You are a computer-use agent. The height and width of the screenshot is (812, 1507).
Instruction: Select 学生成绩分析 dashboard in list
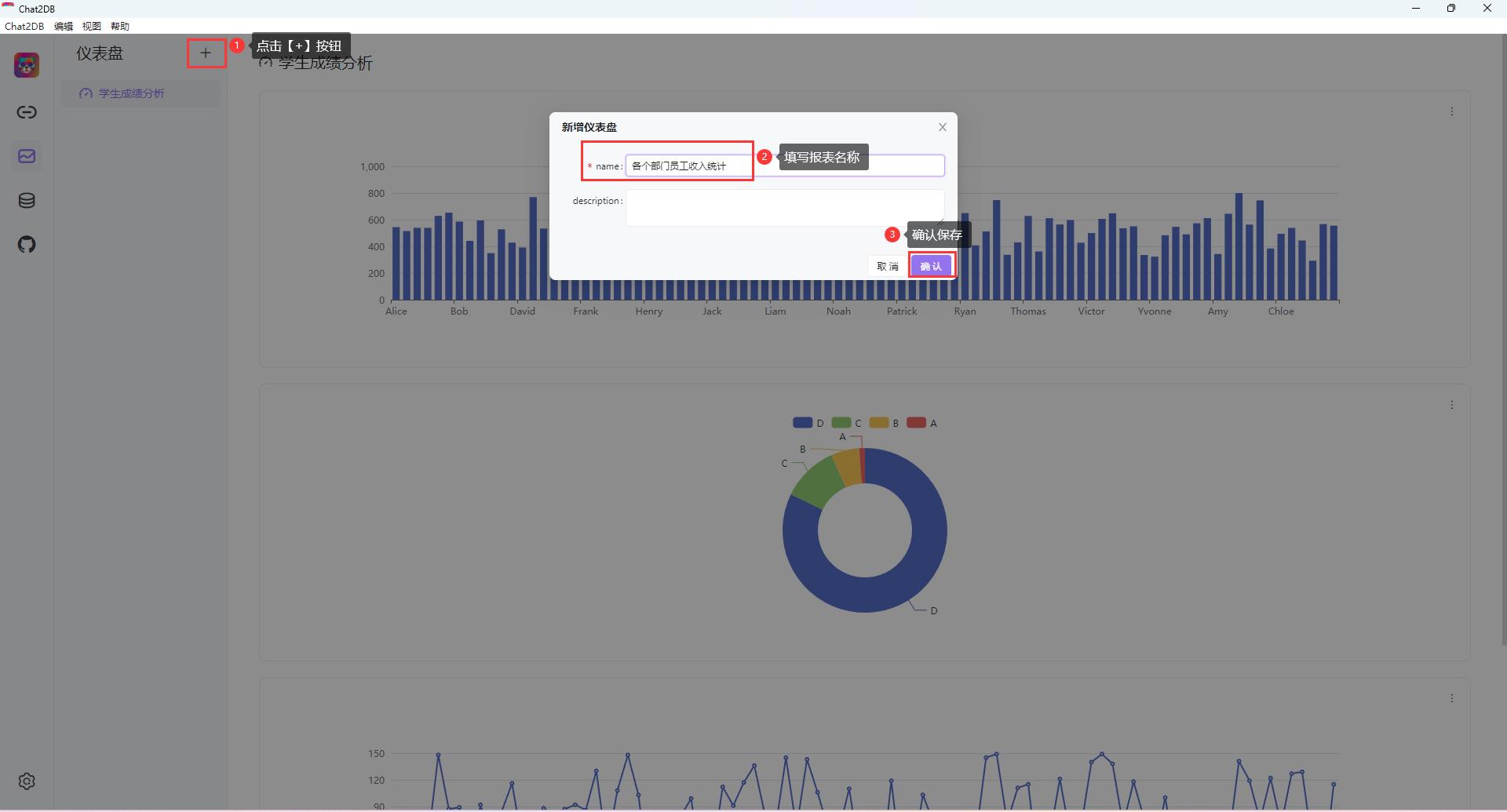pos(140,93)
